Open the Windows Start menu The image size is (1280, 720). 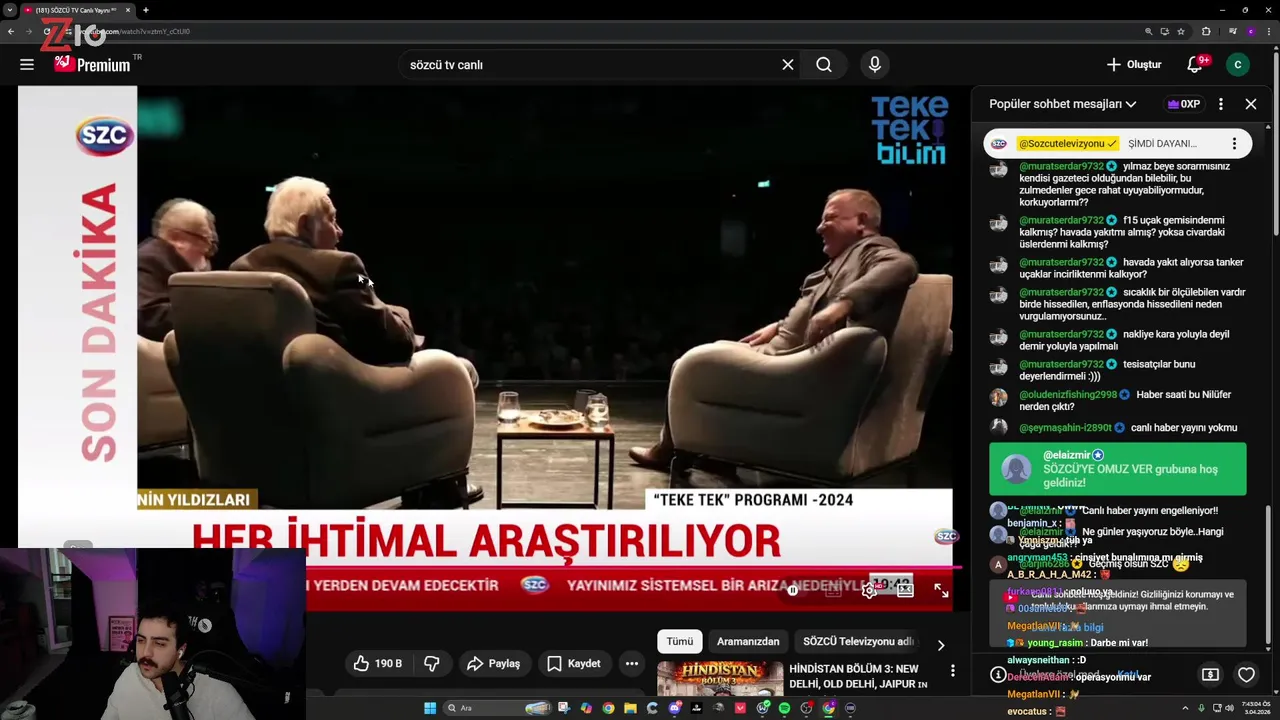(430, 708)
